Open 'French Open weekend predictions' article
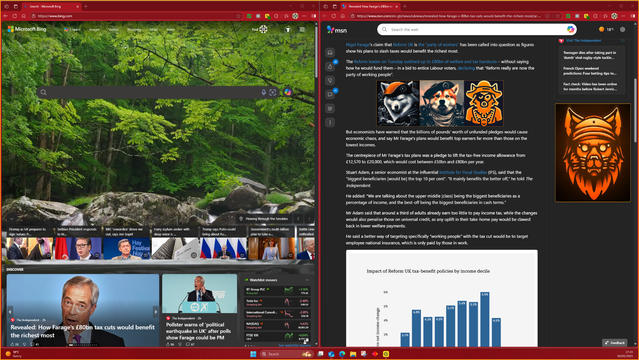The image size is (639, 360). point(590,71)
